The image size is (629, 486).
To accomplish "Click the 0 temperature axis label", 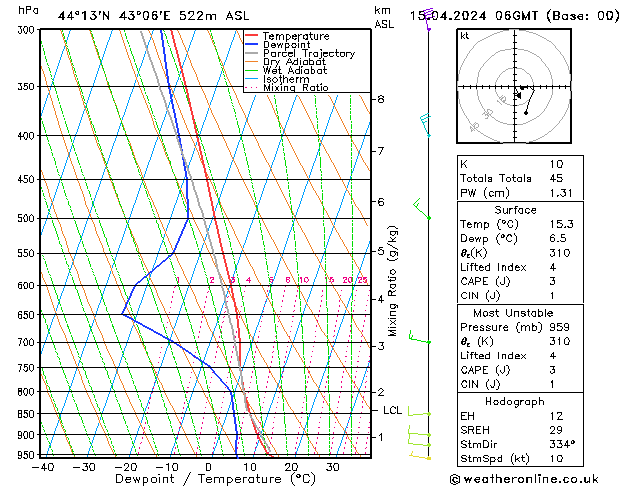I will [209, 468].
